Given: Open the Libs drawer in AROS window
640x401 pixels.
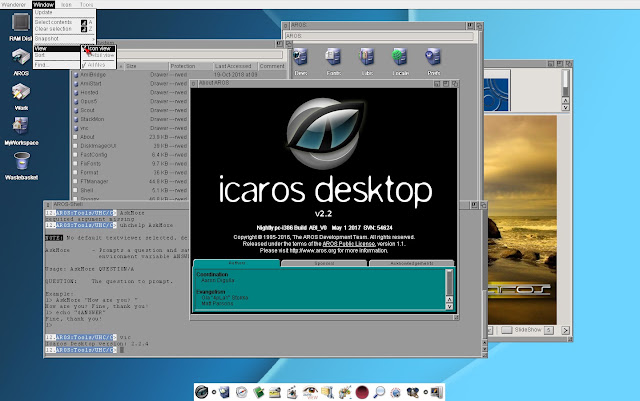Looking at the screenshot, I should point(367,57).
